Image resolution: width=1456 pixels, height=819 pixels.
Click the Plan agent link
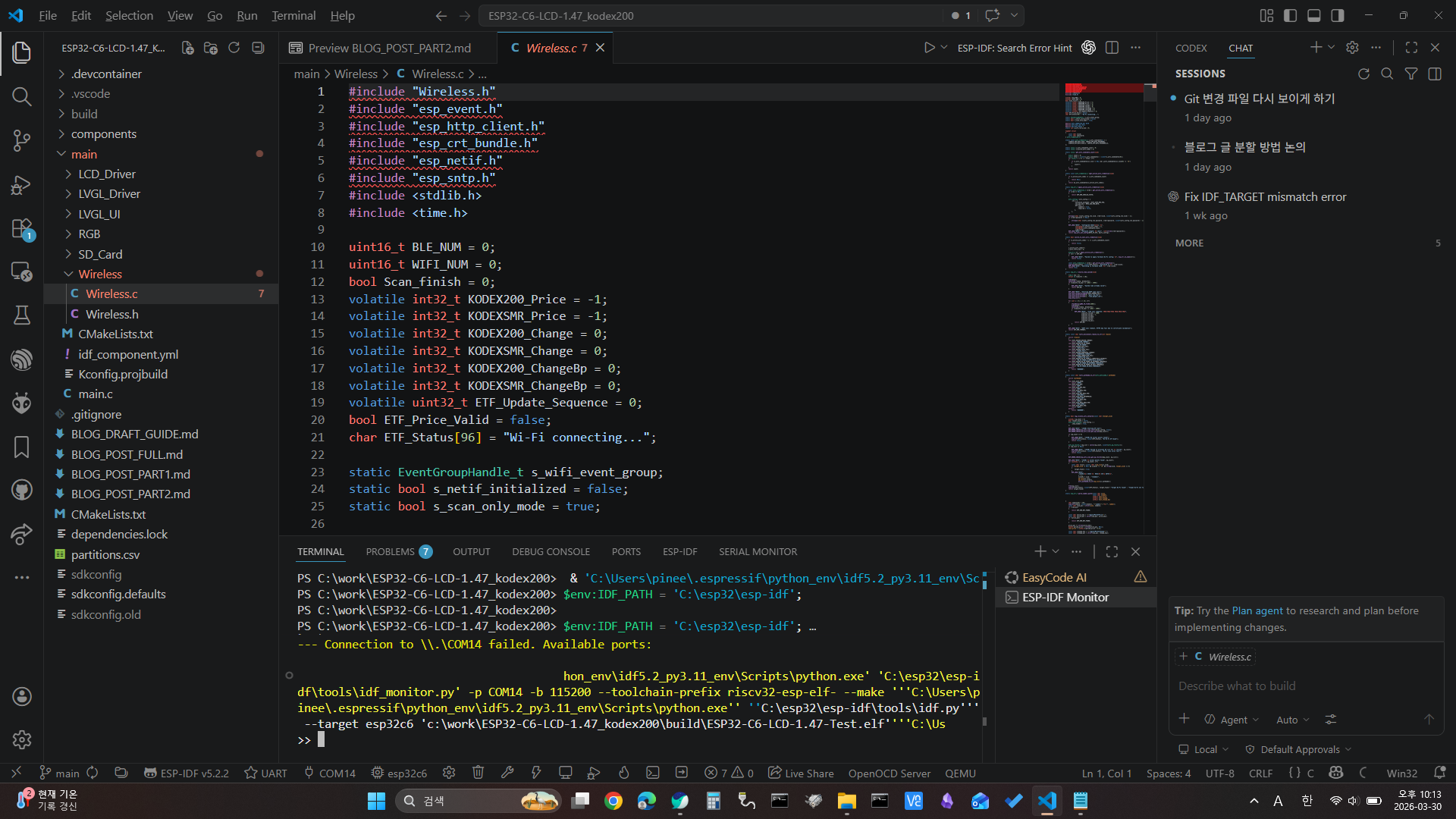coord(1257,610)
